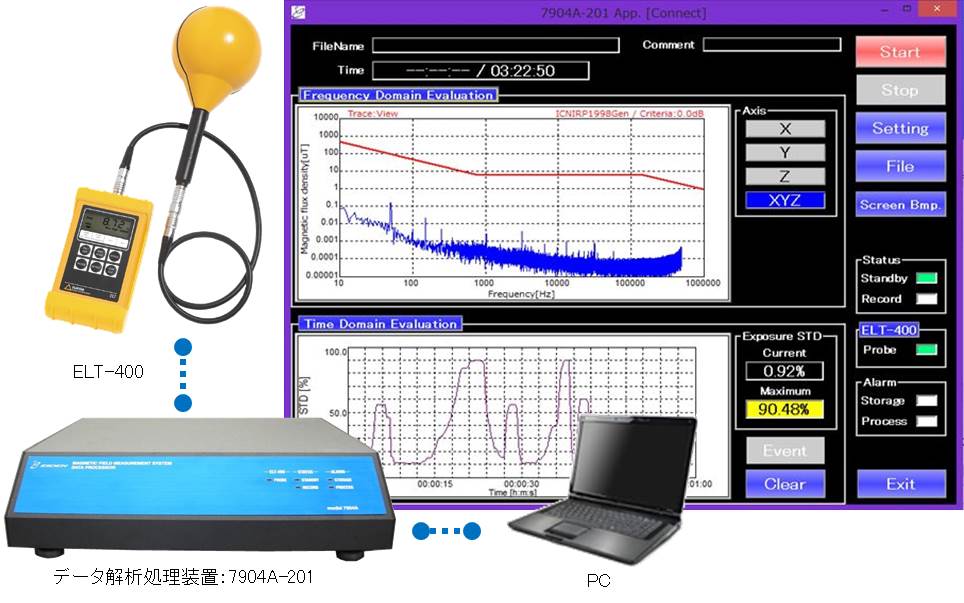The image size is (964, 603).
Task: Select the Z axis
Action: click(x=785, y=176)
